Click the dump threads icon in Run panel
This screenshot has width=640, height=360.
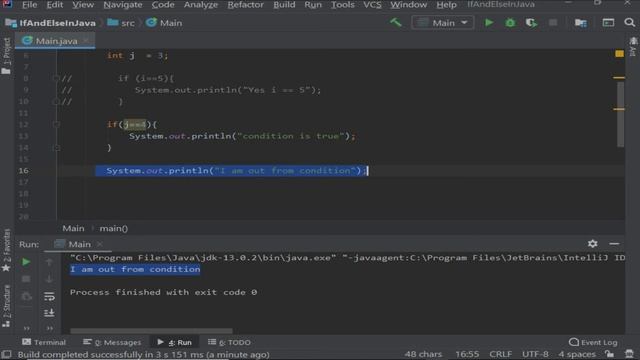pos(26,296)
